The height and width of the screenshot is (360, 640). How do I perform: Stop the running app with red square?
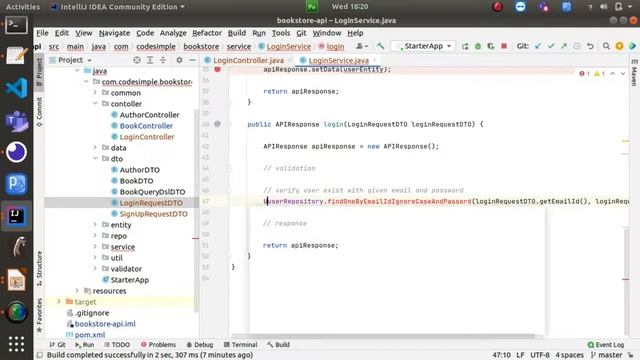point(504,46)
